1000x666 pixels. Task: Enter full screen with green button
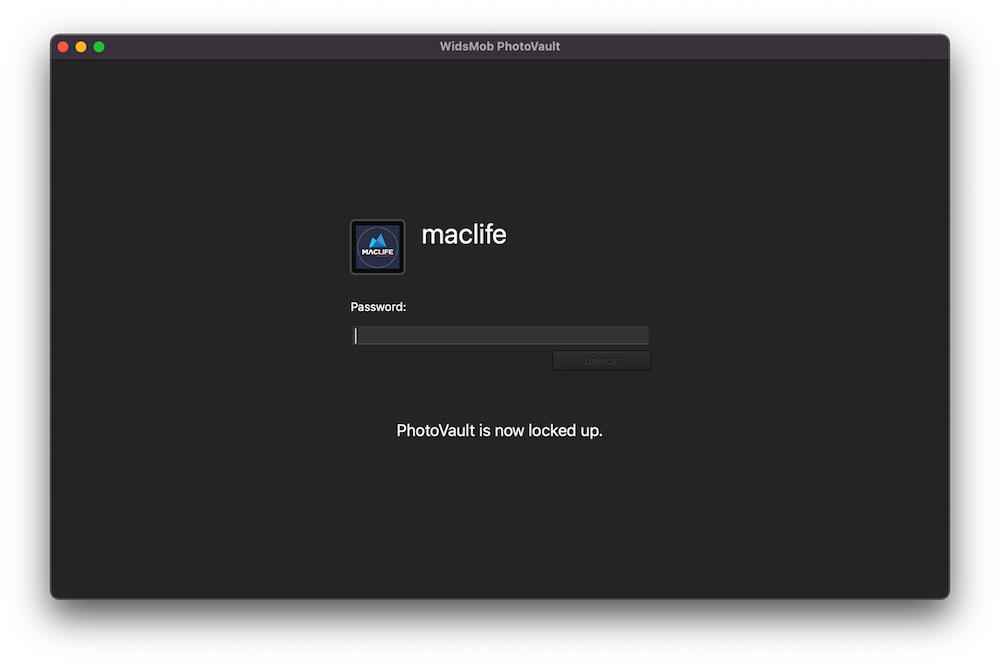click(x=99, y=47)
